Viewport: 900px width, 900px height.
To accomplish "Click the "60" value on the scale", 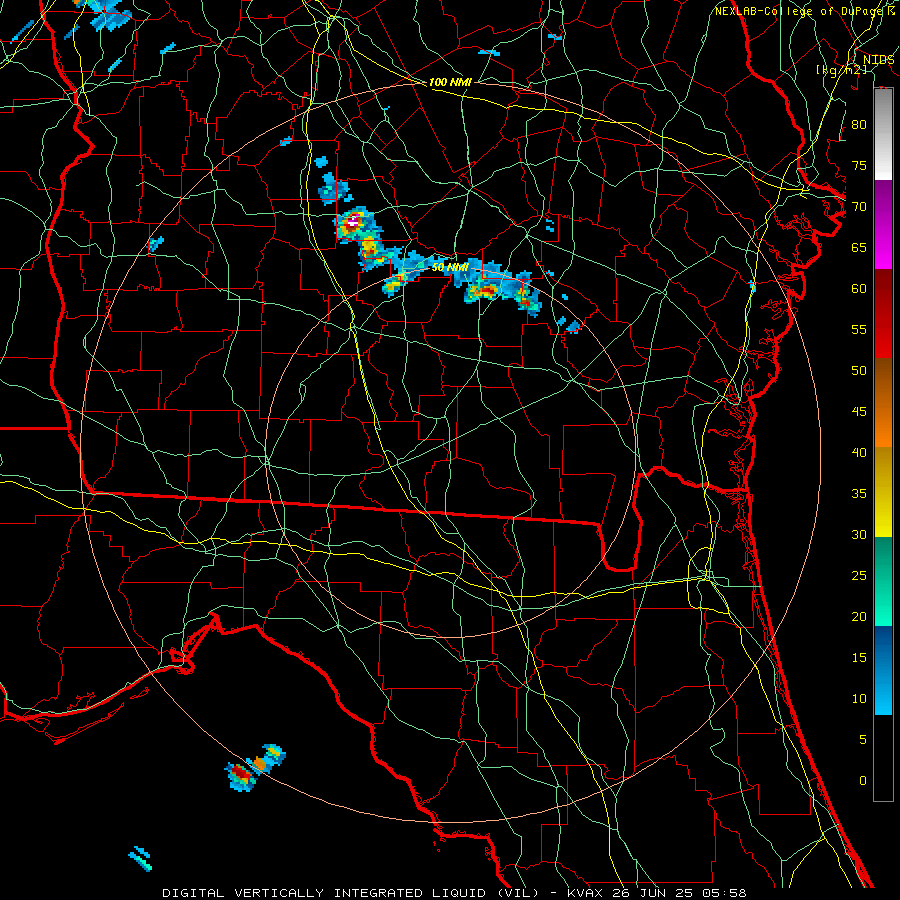I will (859, 288).
